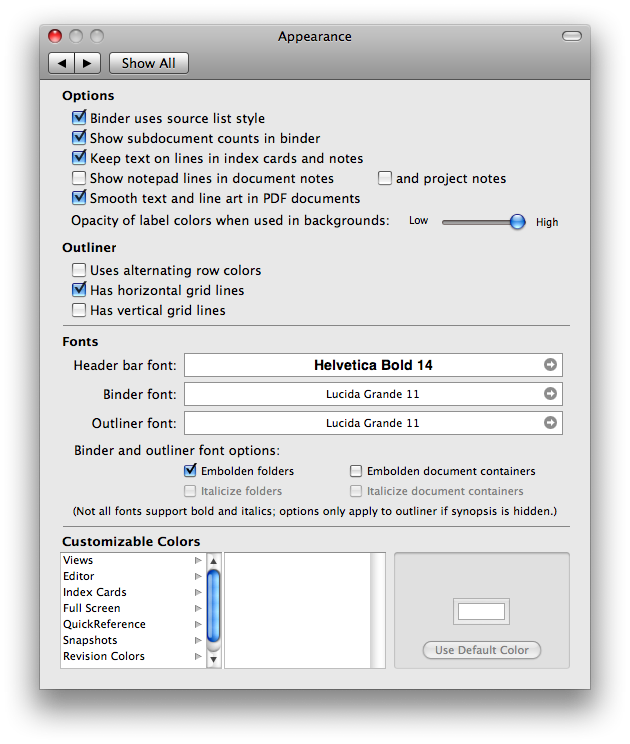
Task: Select Views in Customizable Colors list
Action: pos(79,560)
